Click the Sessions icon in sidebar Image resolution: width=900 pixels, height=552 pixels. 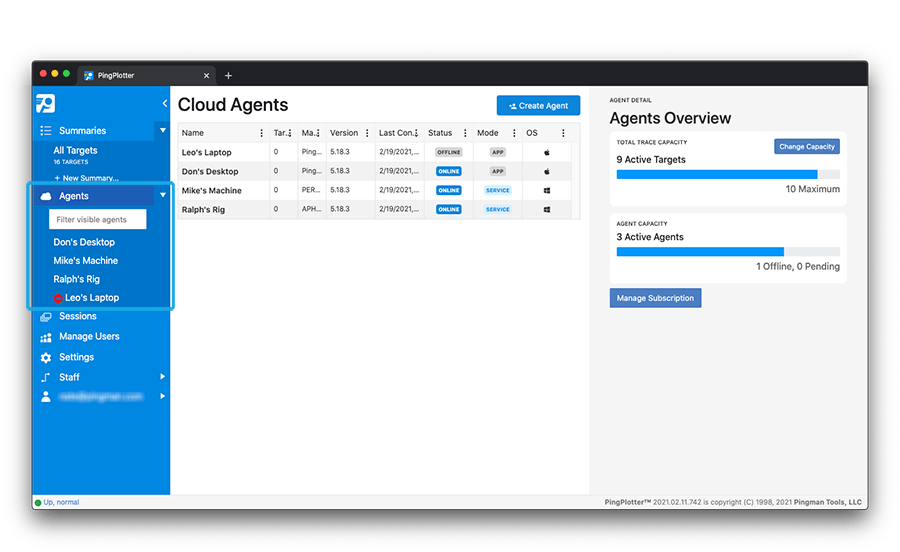46,317
